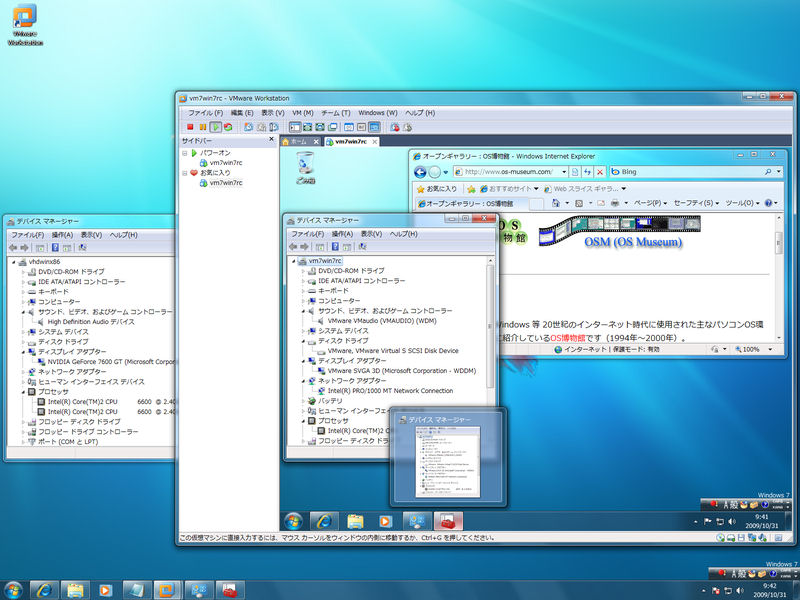This screenshot has width=800, height=600.
Task: Open ツール(O) dropdown in IE command bar
Action: (x=742, y=203)
